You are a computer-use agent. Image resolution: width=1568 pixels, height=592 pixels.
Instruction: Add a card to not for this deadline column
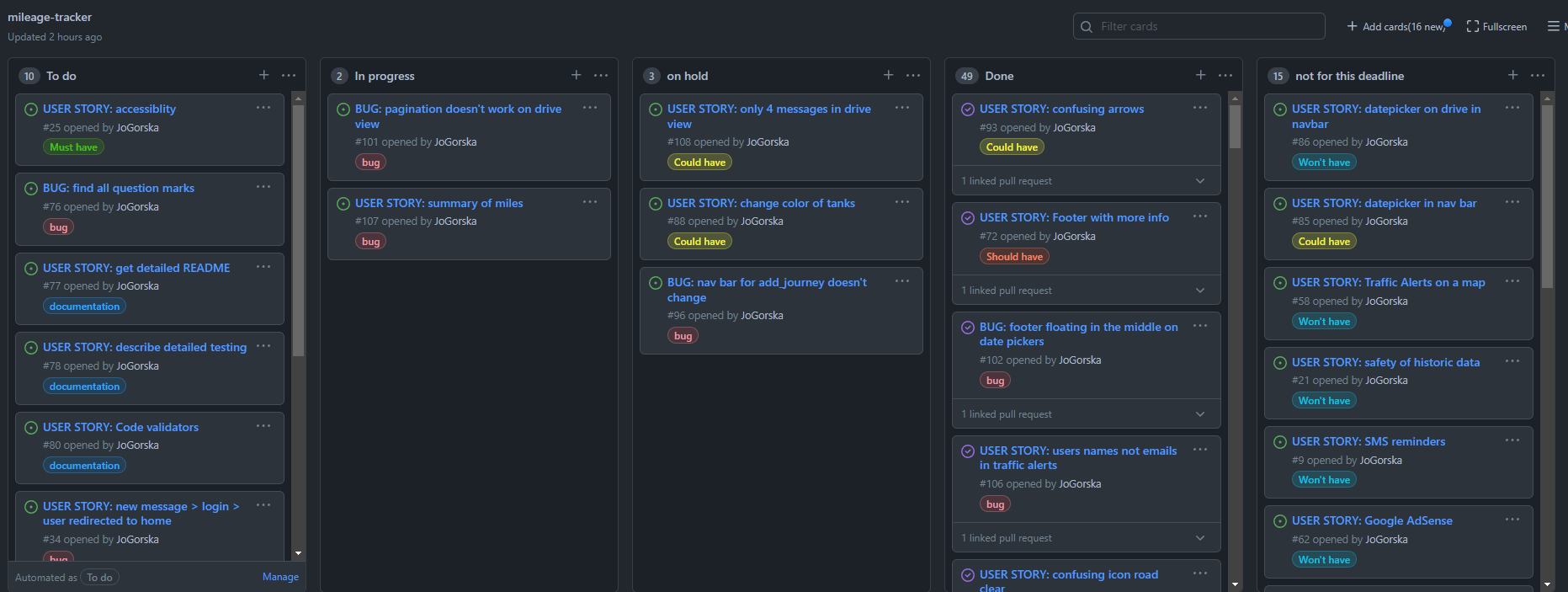[x=1513, y=75]
